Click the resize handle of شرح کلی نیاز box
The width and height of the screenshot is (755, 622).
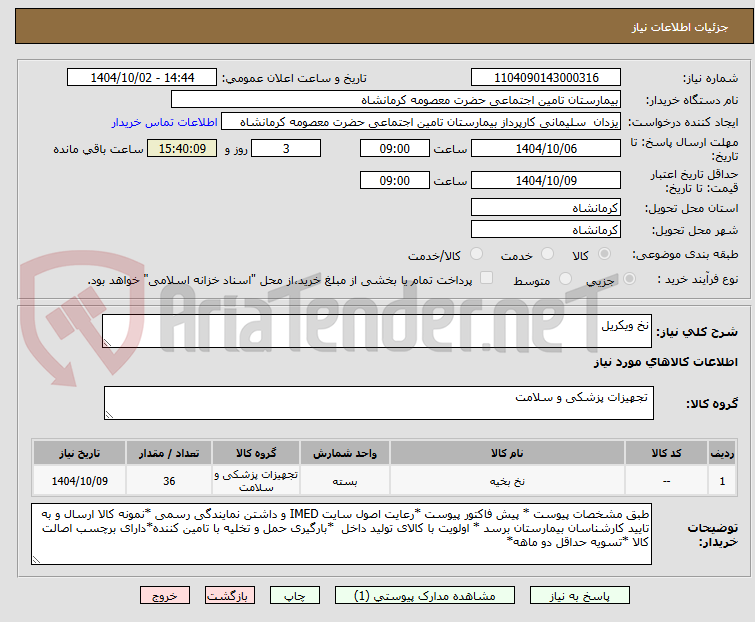pos(107,343)
